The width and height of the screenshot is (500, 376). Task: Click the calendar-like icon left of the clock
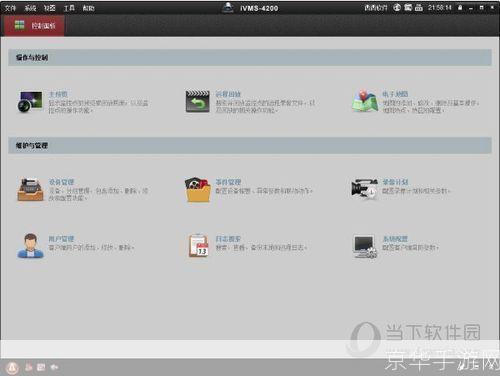click(x=419, y=7)
